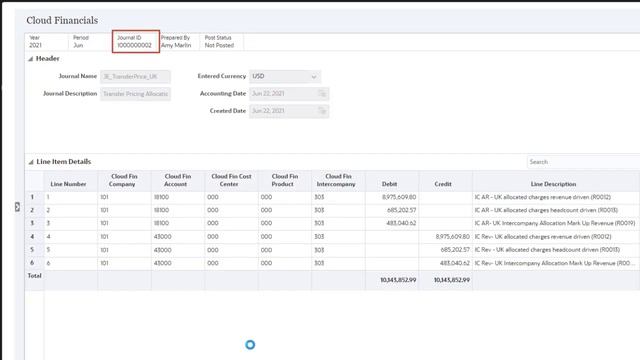Screen dimensions: 640x360
Task: Click the Cloud Fin Cost Center header
Action: pyautogui.click(x=231, y=180)
